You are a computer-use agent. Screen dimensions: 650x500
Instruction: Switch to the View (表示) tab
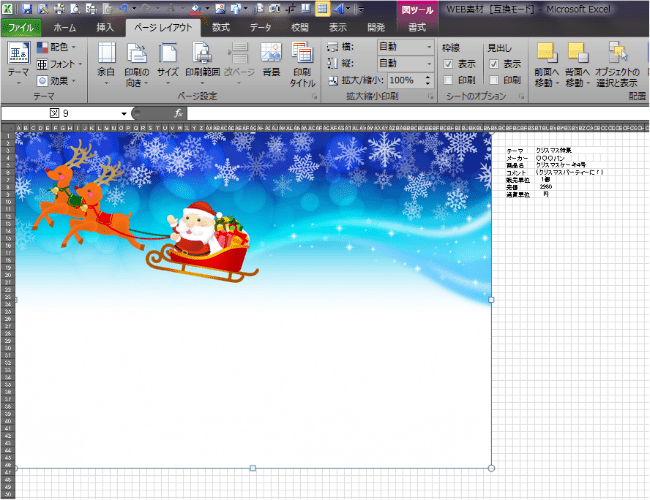(338, 28)
